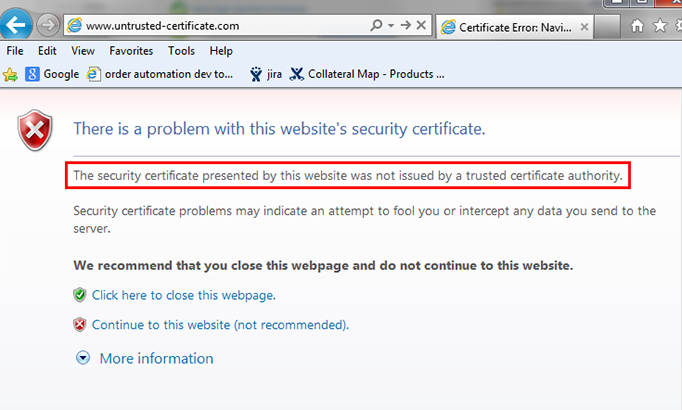
Task: Click Add to Favorites bar star icon
Action: 10,75
